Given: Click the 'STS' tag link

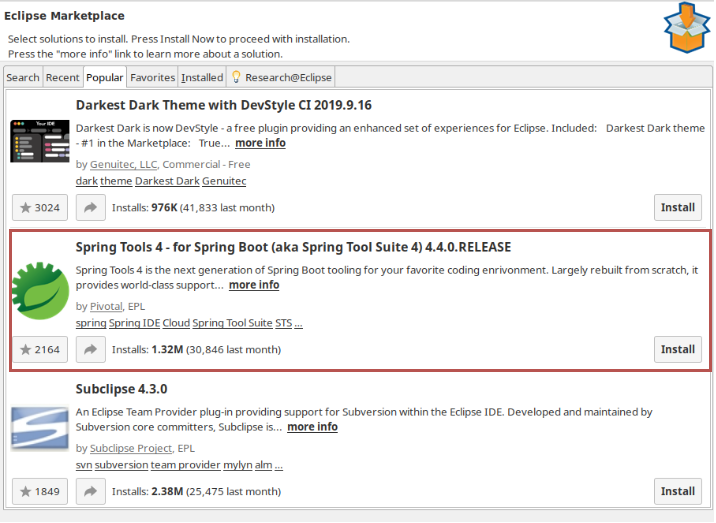Looking at the screenshot, I should pos(284,323).
